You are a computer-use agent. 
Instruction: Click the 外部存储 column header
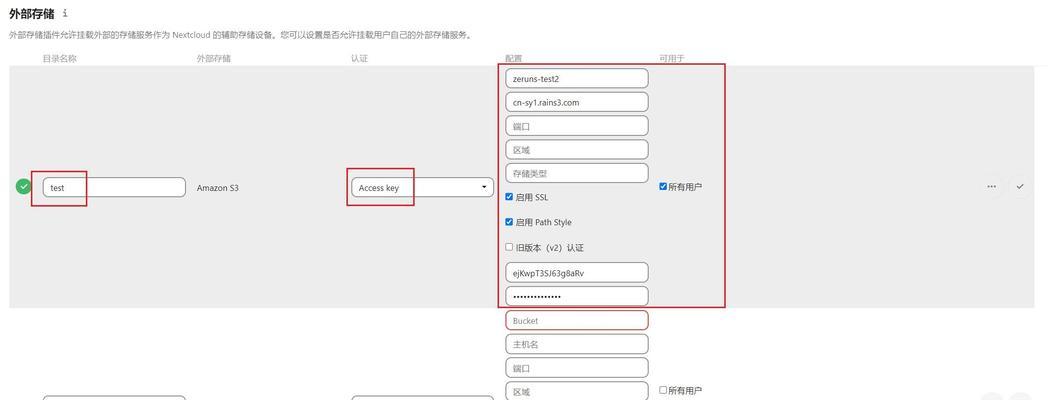(214, 58)
